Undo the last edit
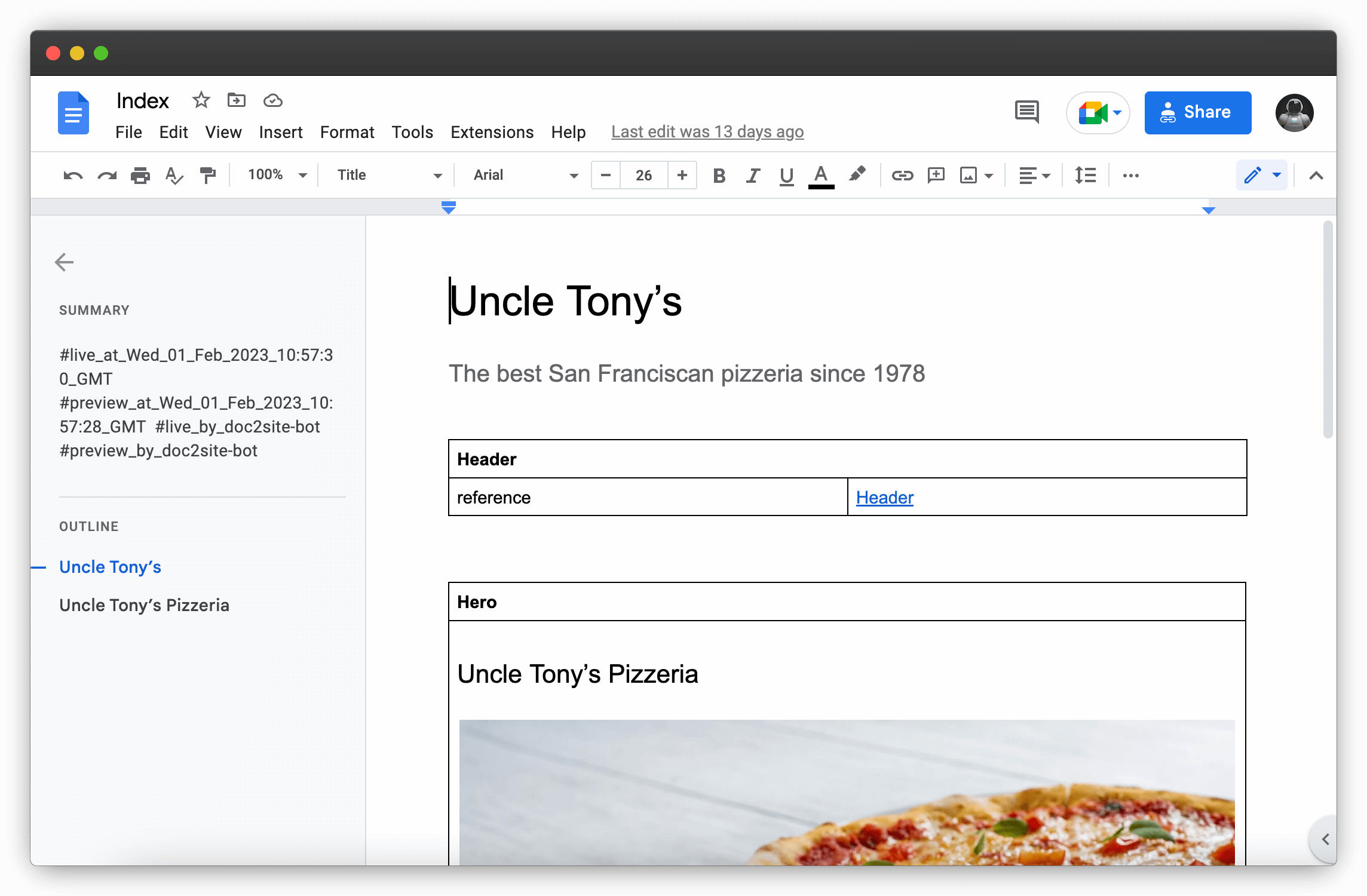The width and height of the screenshot is (1367, 896). 72,174
